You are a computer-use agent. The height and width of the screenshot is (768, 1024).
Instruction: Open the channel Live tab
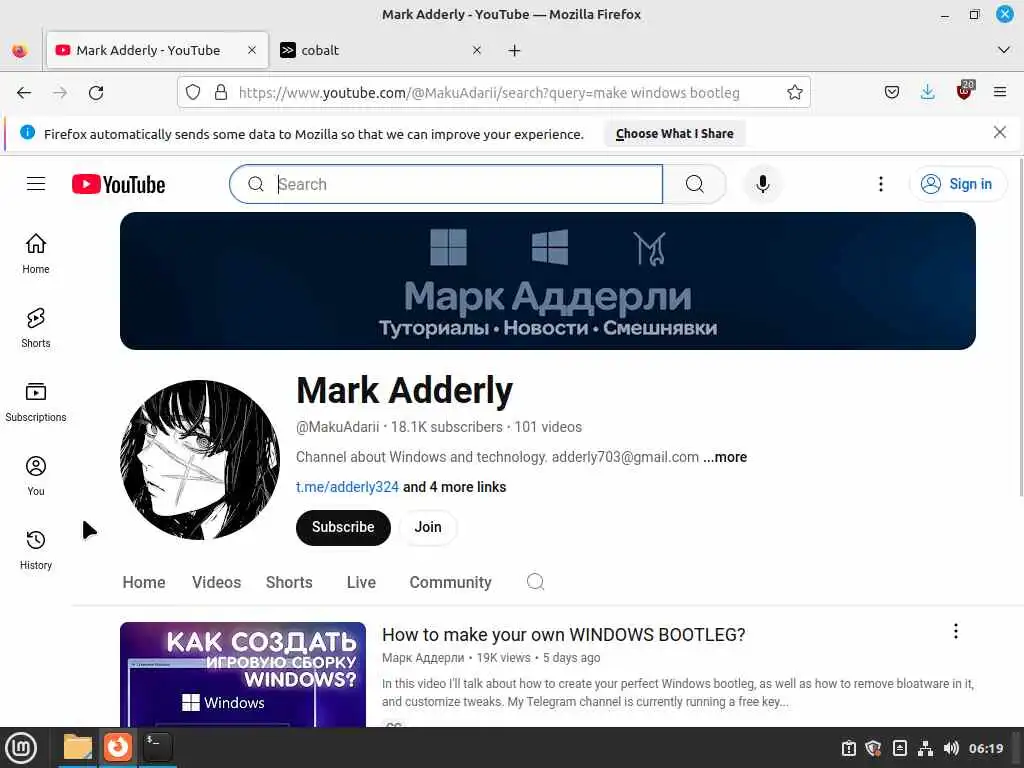[x=361, y=582]
